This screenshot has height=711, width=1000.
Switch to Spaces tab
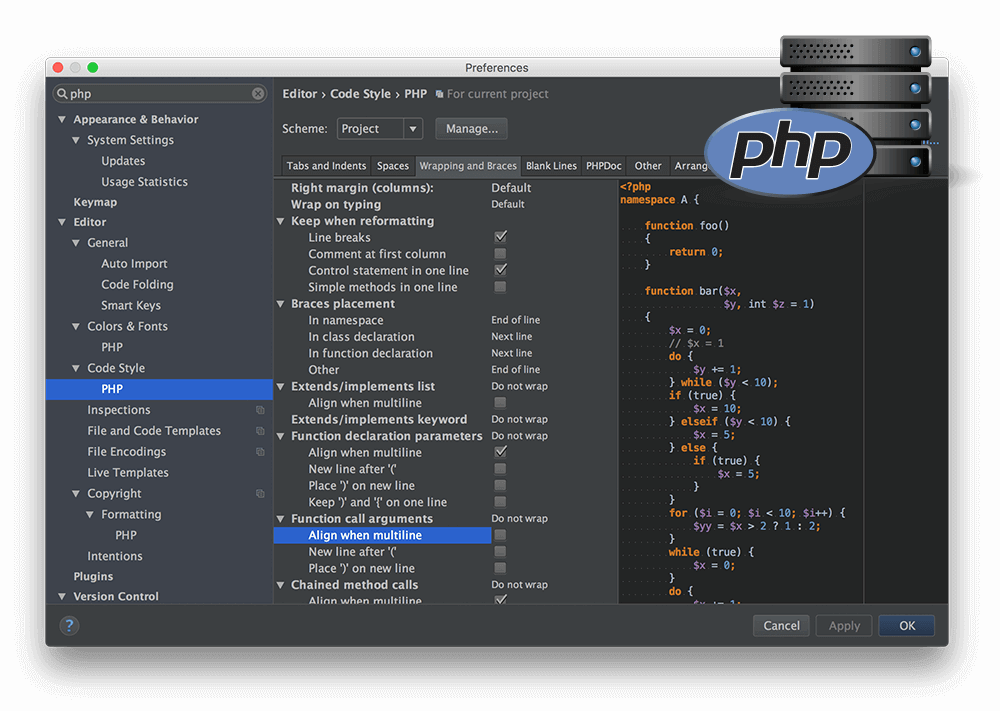coord(393,166)
